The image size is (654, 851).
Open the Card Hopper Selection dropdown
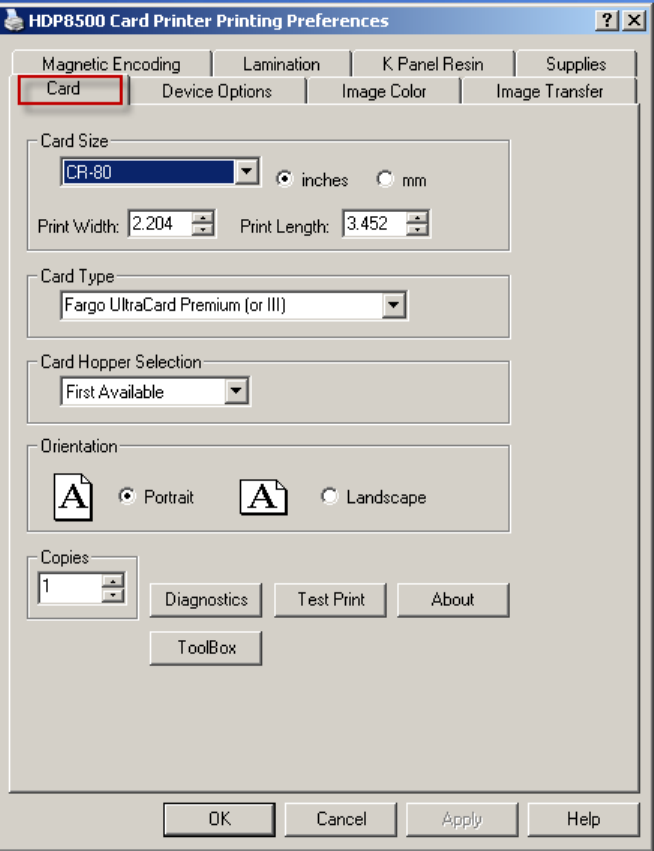[236, 391]
